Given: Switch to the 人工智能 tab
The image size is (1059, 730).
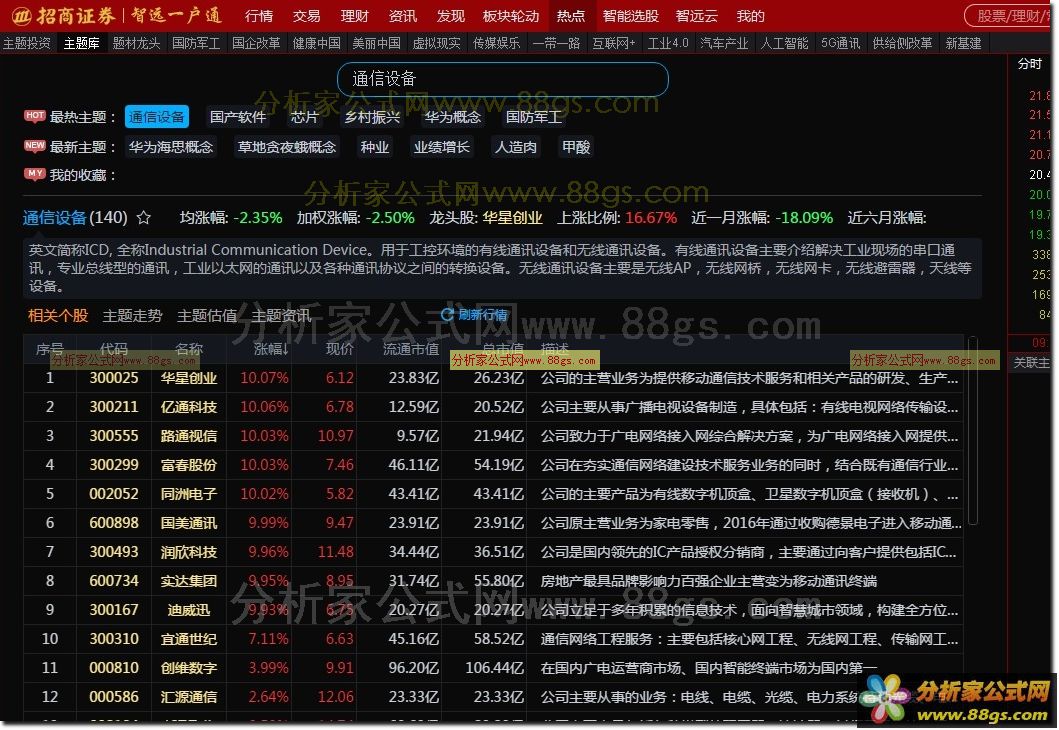Looking at the screenshot, I should click(x=784, y=44).
